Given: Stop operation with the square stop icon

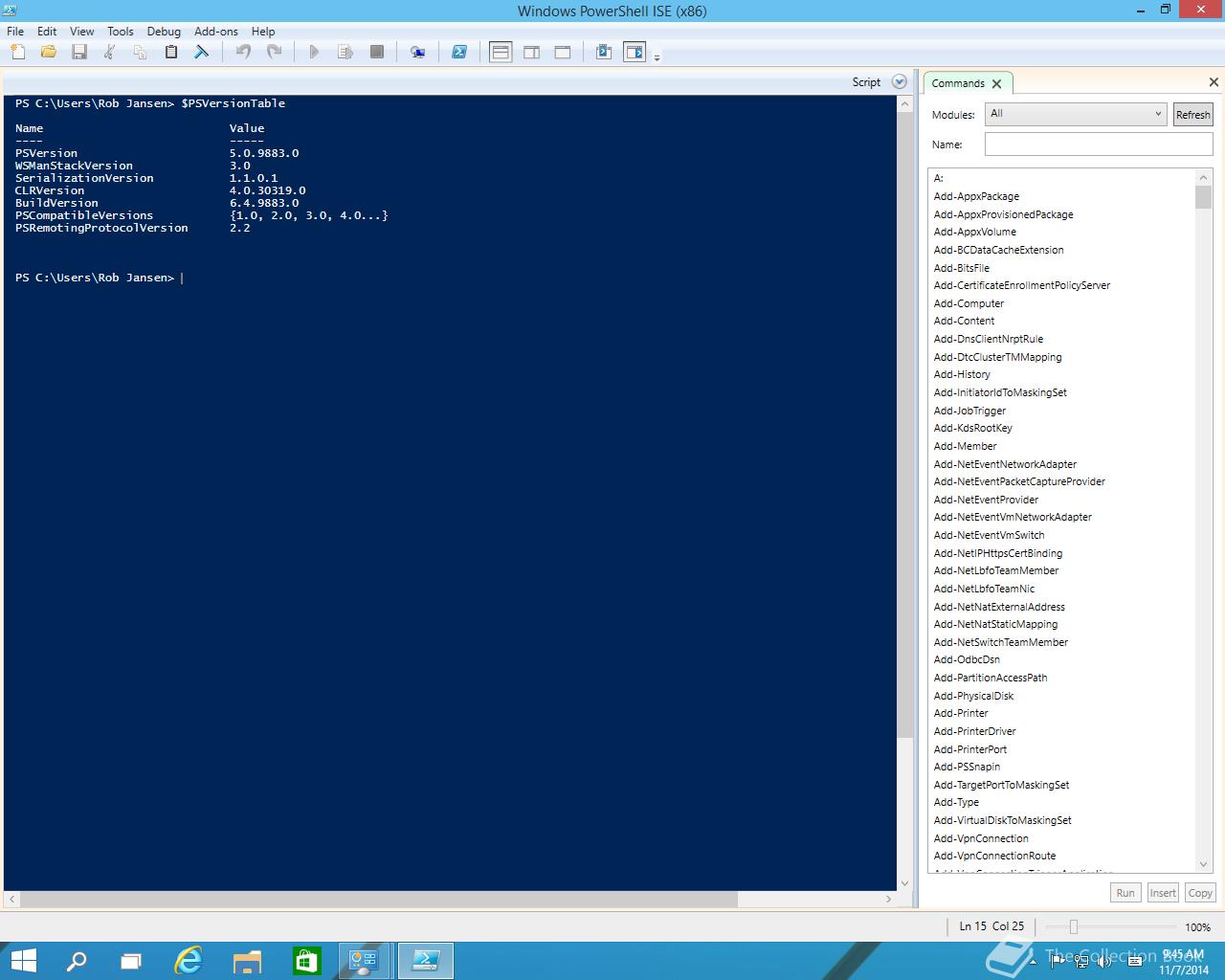Looking at the screenshot, I should [377, 53].
